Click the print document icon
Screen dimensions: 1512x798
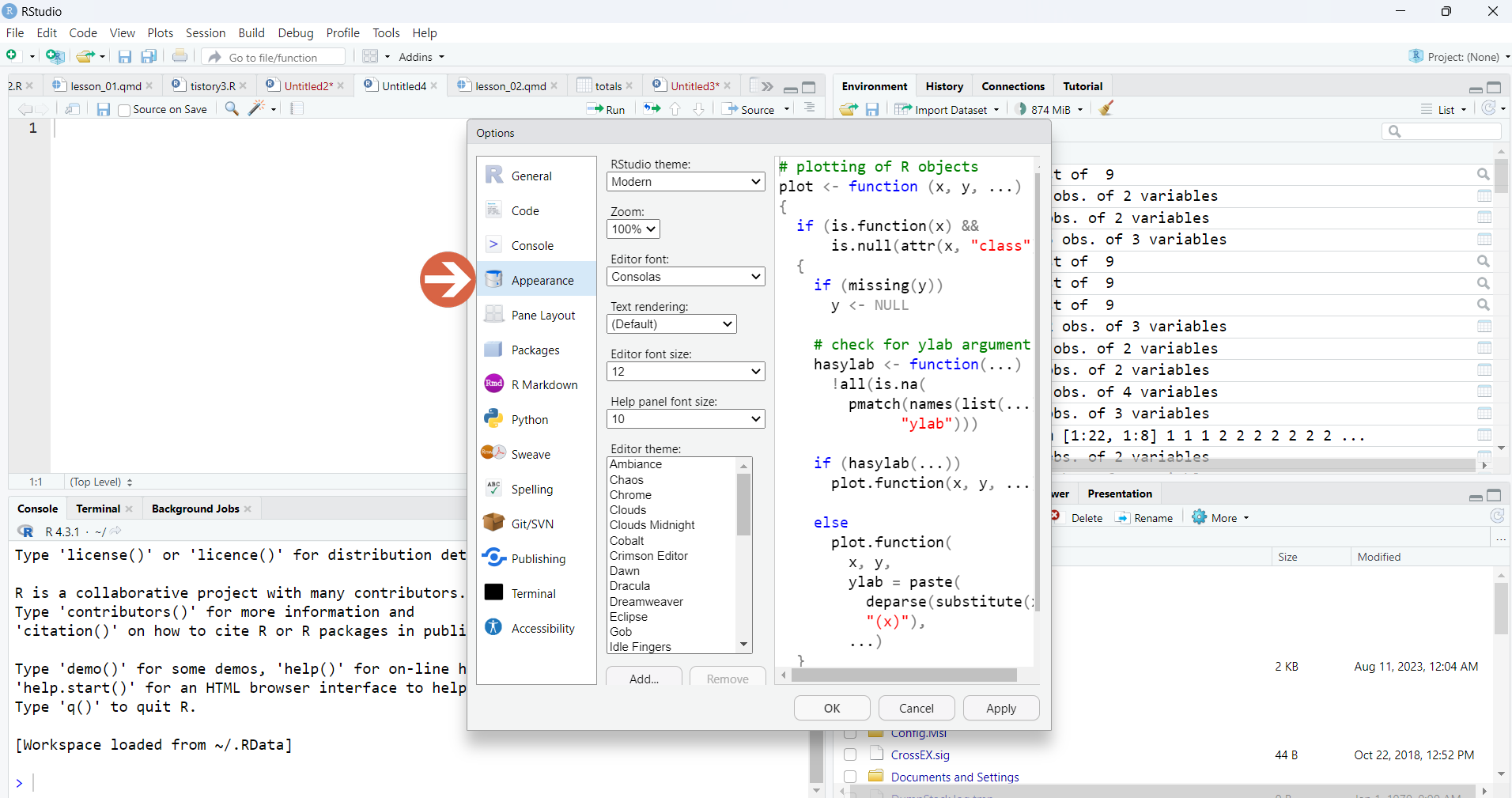(180, 56)
